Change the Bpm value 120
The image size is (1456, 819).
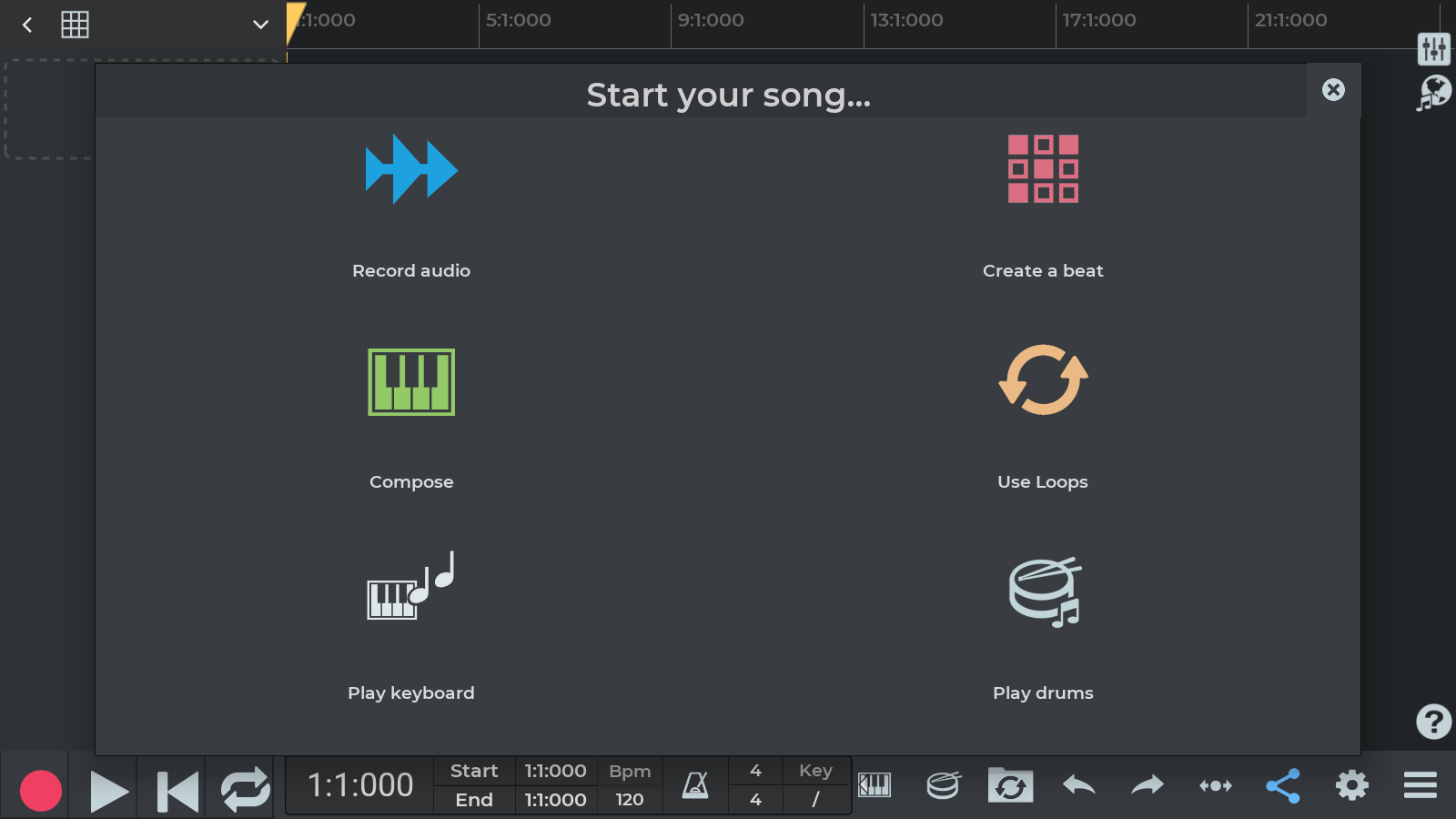(630, 800)
